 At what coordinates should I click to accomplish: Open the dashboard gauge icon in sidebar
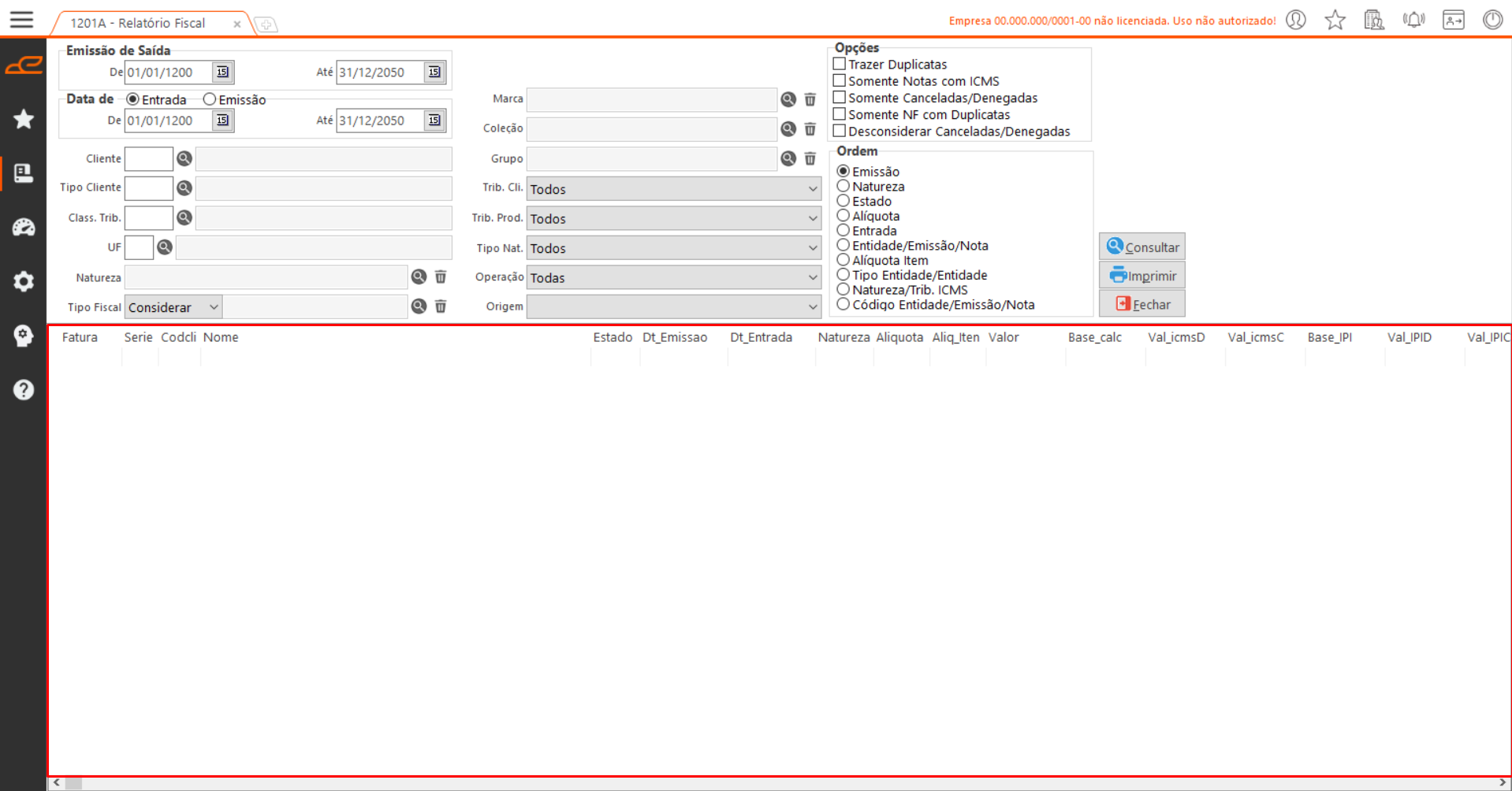[x=24, y=228]
